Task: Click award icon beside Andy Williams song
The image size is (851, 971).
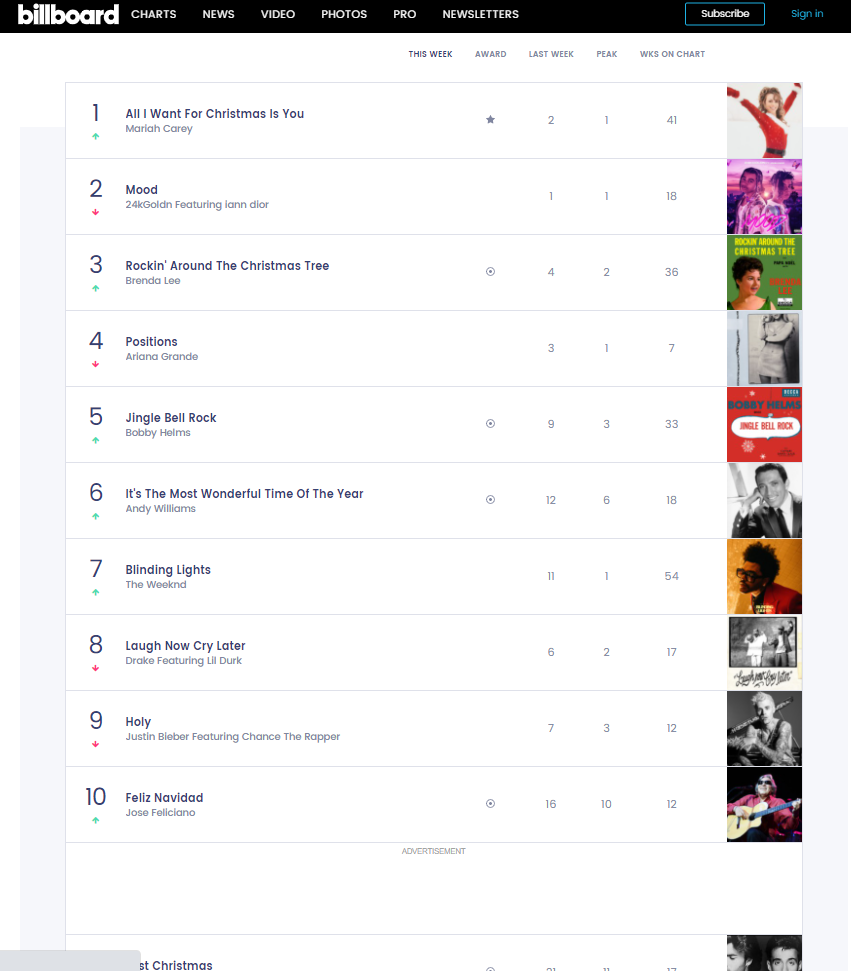Action: pyautogui.click(x=490, y=500)
